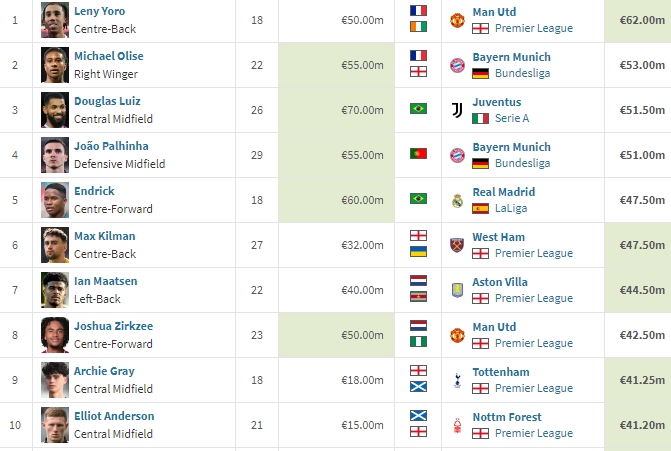671x451 pixels.
Task: Click the Juventus logo icon
Action: pos(457,110)
